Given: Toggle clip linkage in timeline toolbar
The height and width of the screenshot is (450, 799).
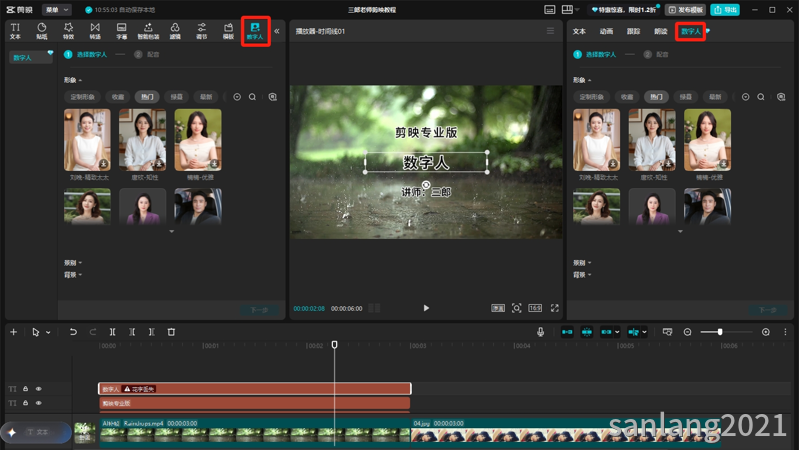Looking at the screenshot, I should pos(606,332).
